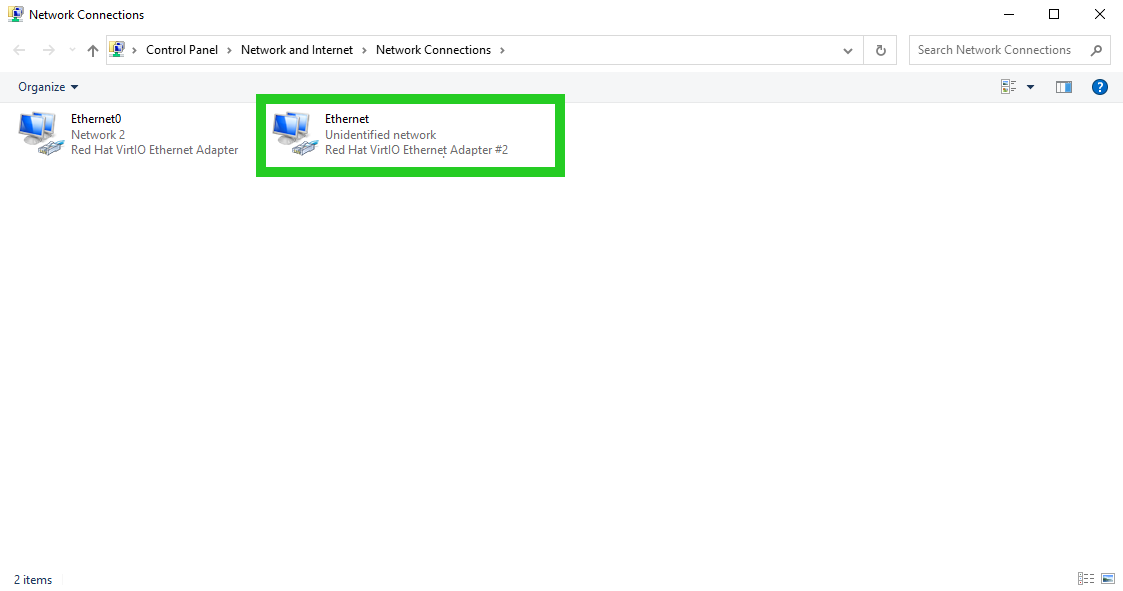Expand chevron after Control Panel breadcrumb
The height and width of the screenshot is (591, 1123).
(x=229, y=50)
